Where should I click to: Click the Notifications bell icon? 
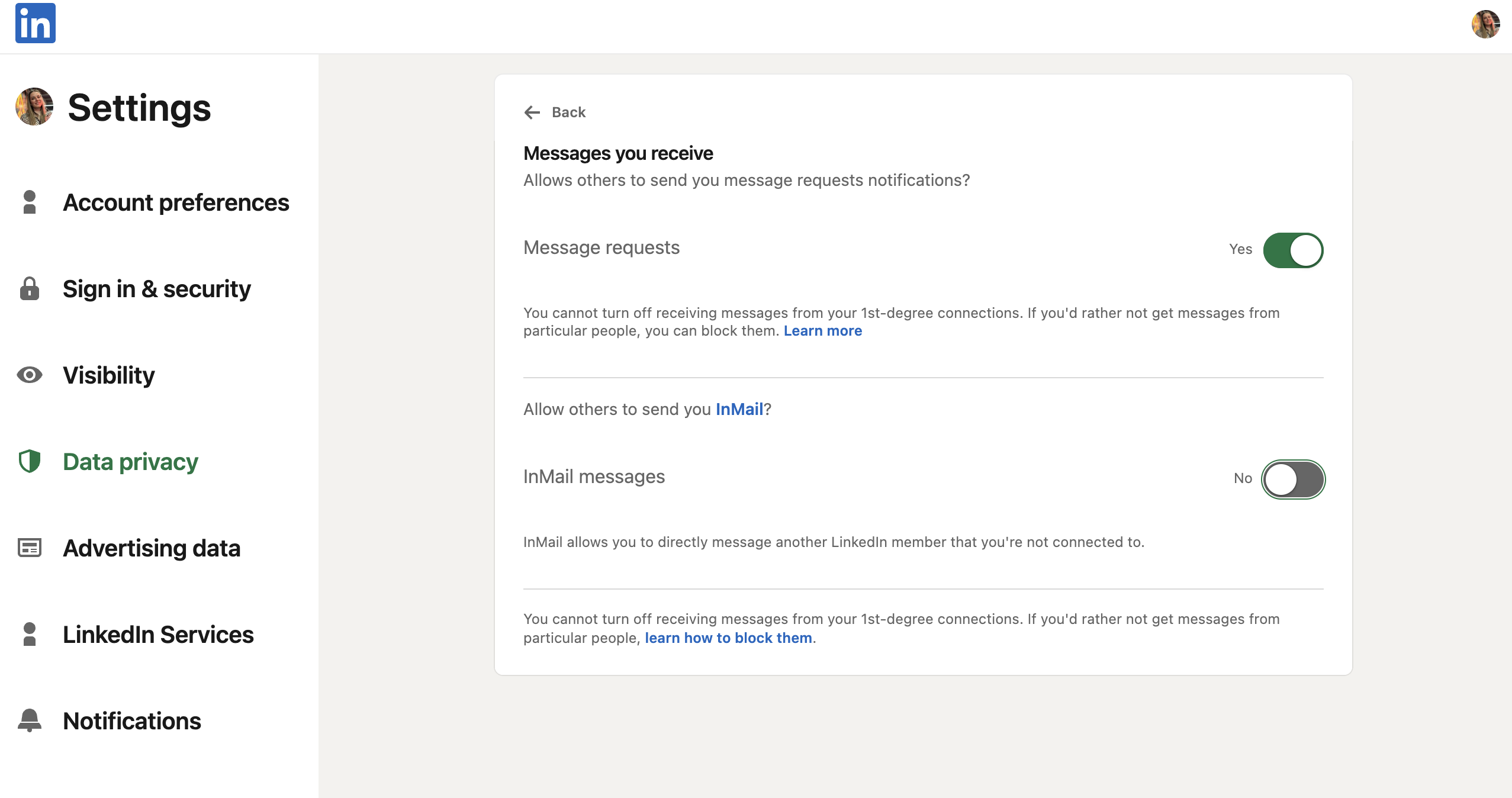30,721
